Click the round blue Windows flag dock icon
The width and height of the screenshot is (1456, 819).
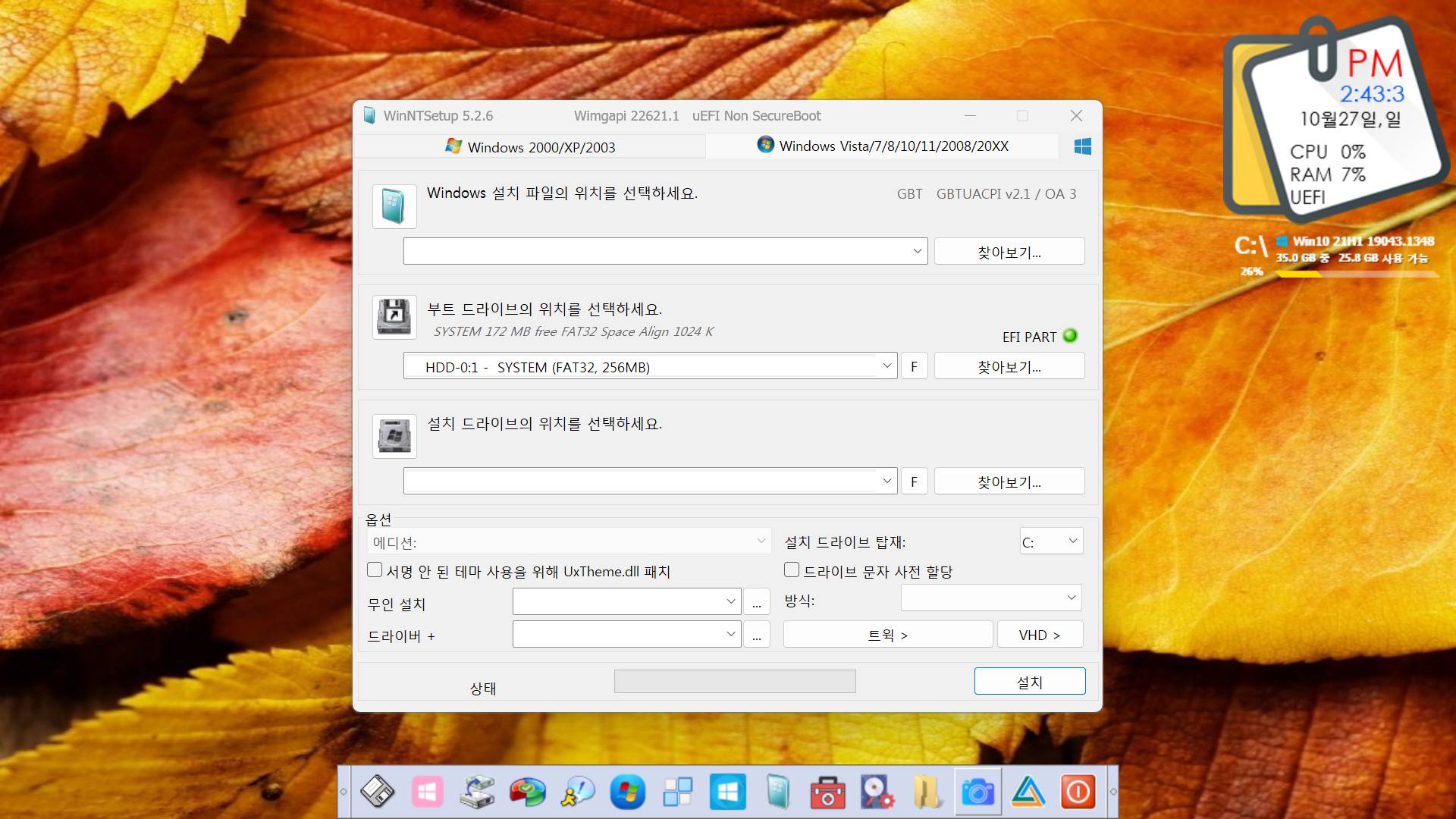tap(627, 792)
